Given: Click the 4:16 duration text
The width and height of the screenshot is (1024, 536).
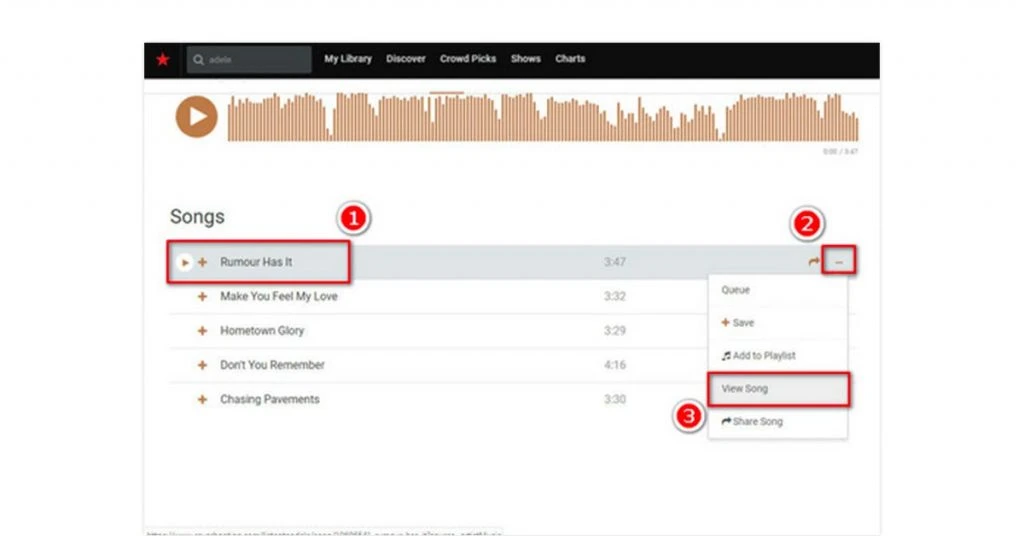Looking at the screenshot, I should tap(615, 365).
